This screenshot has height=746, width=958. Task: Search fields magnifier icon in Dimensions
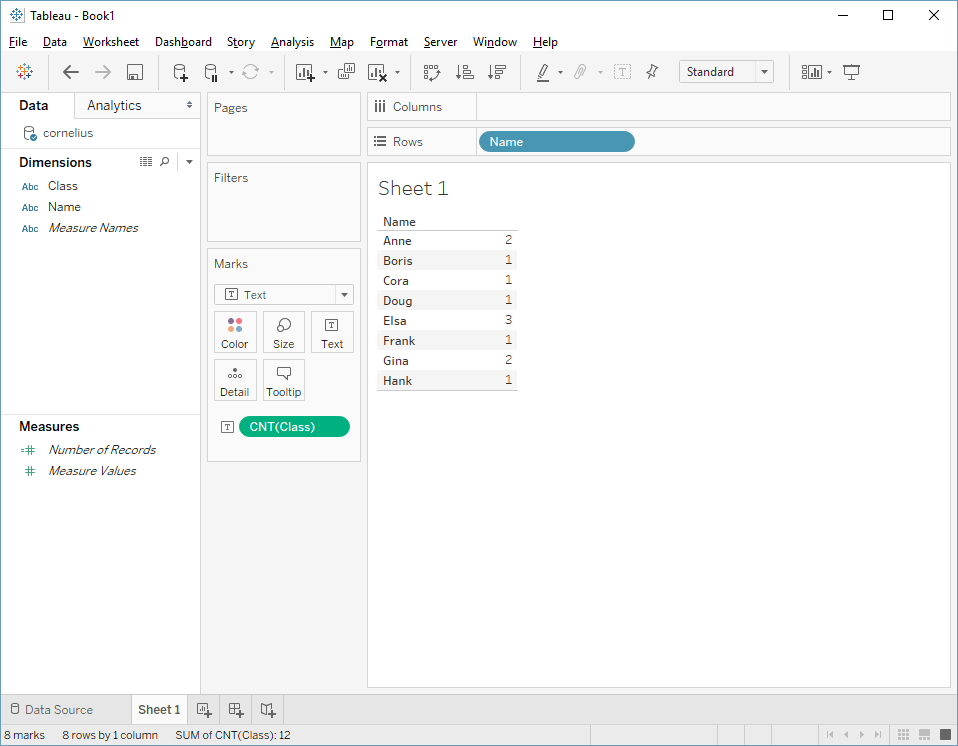tap(164, 162)
